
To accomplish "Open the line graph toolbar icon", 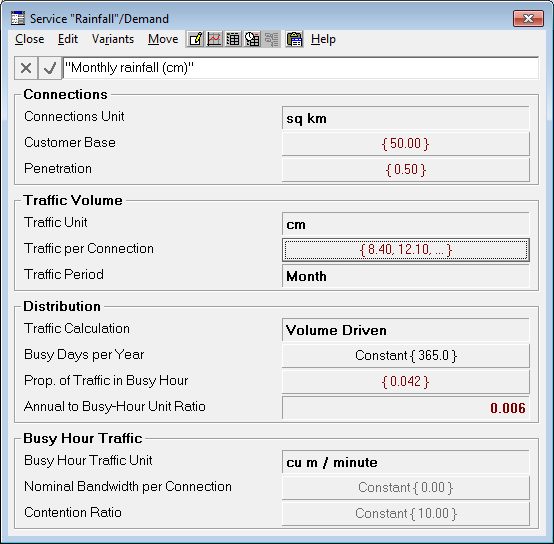I will (x=214, y=39).
